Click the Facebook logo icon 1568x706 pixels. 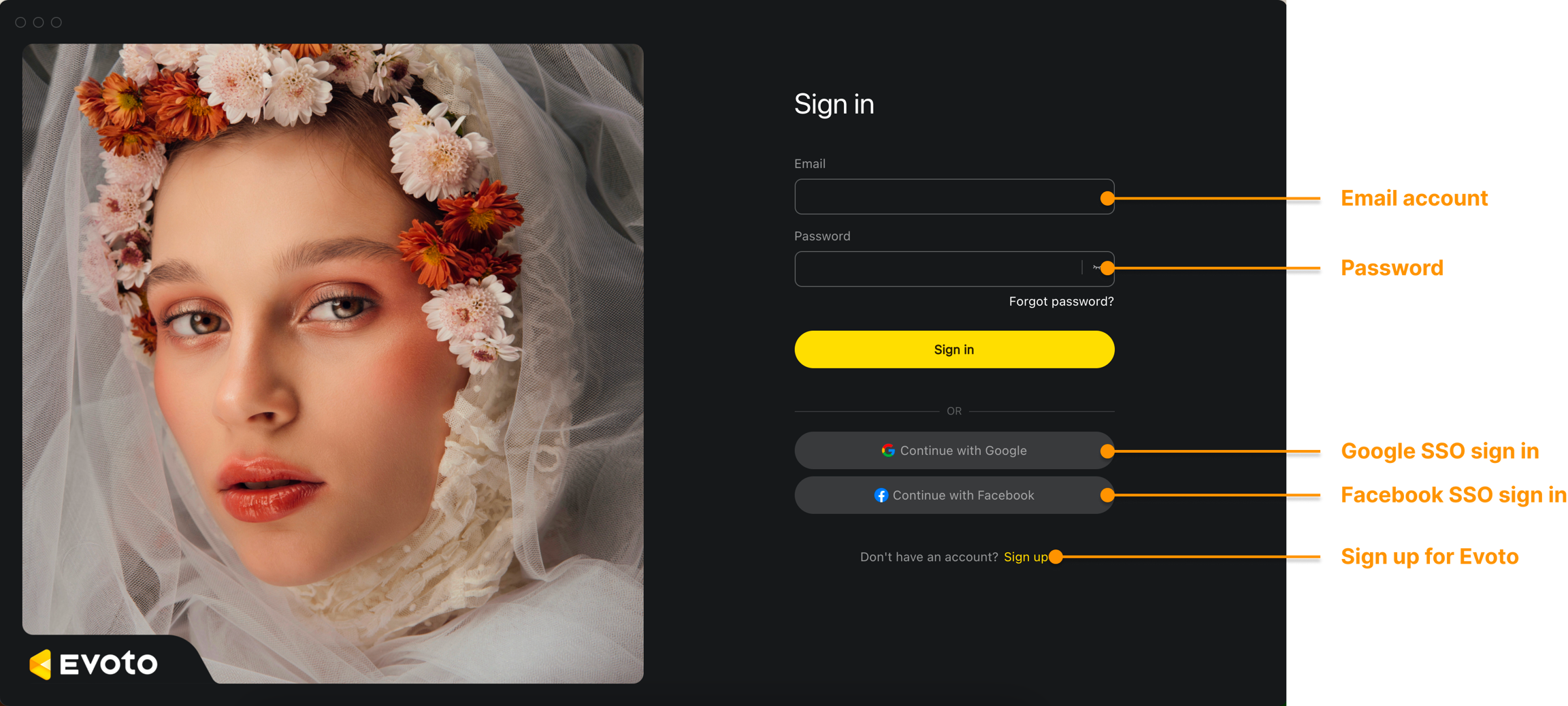(x=881, y=496)
